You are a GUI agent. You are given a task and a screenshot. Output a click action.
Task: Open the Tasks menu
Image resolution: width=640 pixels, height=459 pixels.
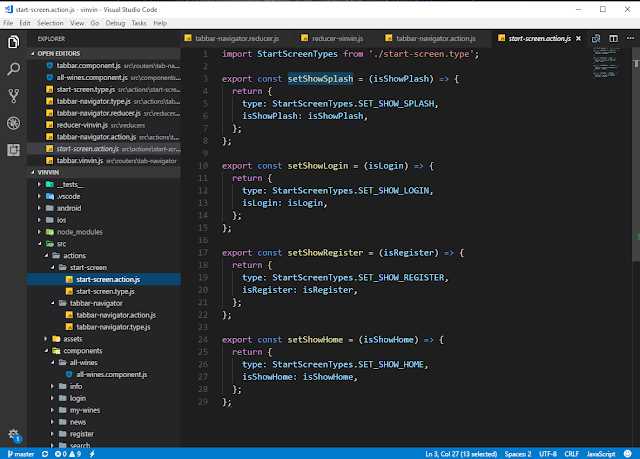click(x=139, y=23)
